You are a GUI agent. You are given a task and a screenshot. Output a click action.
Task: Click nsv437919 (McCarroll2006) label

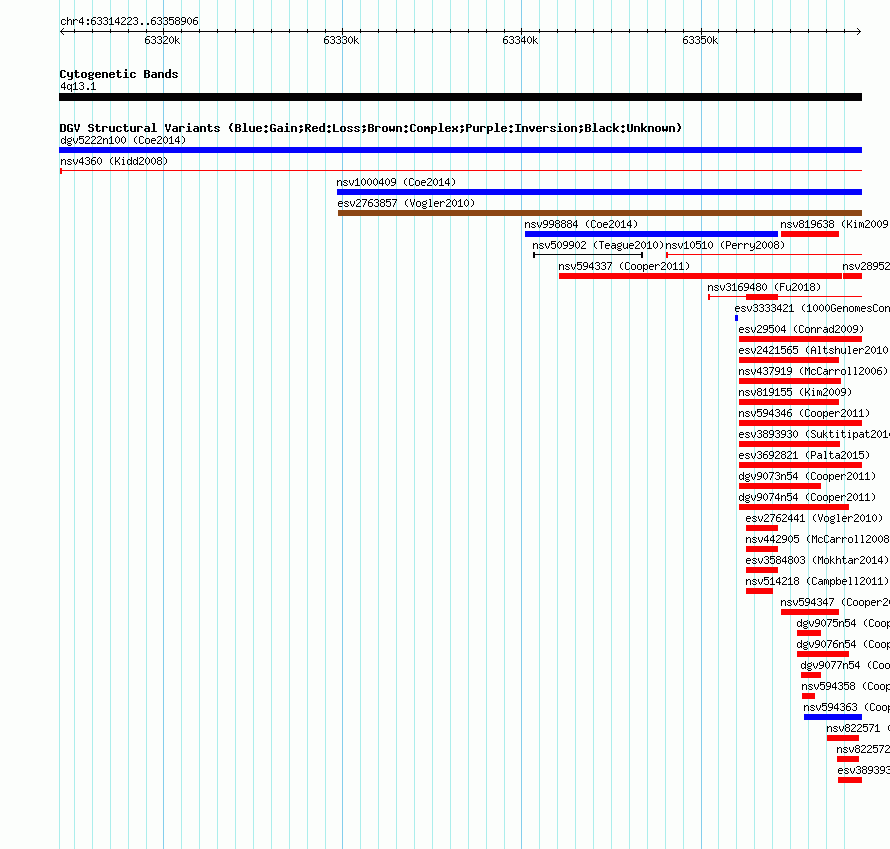[x=813, y=371]
